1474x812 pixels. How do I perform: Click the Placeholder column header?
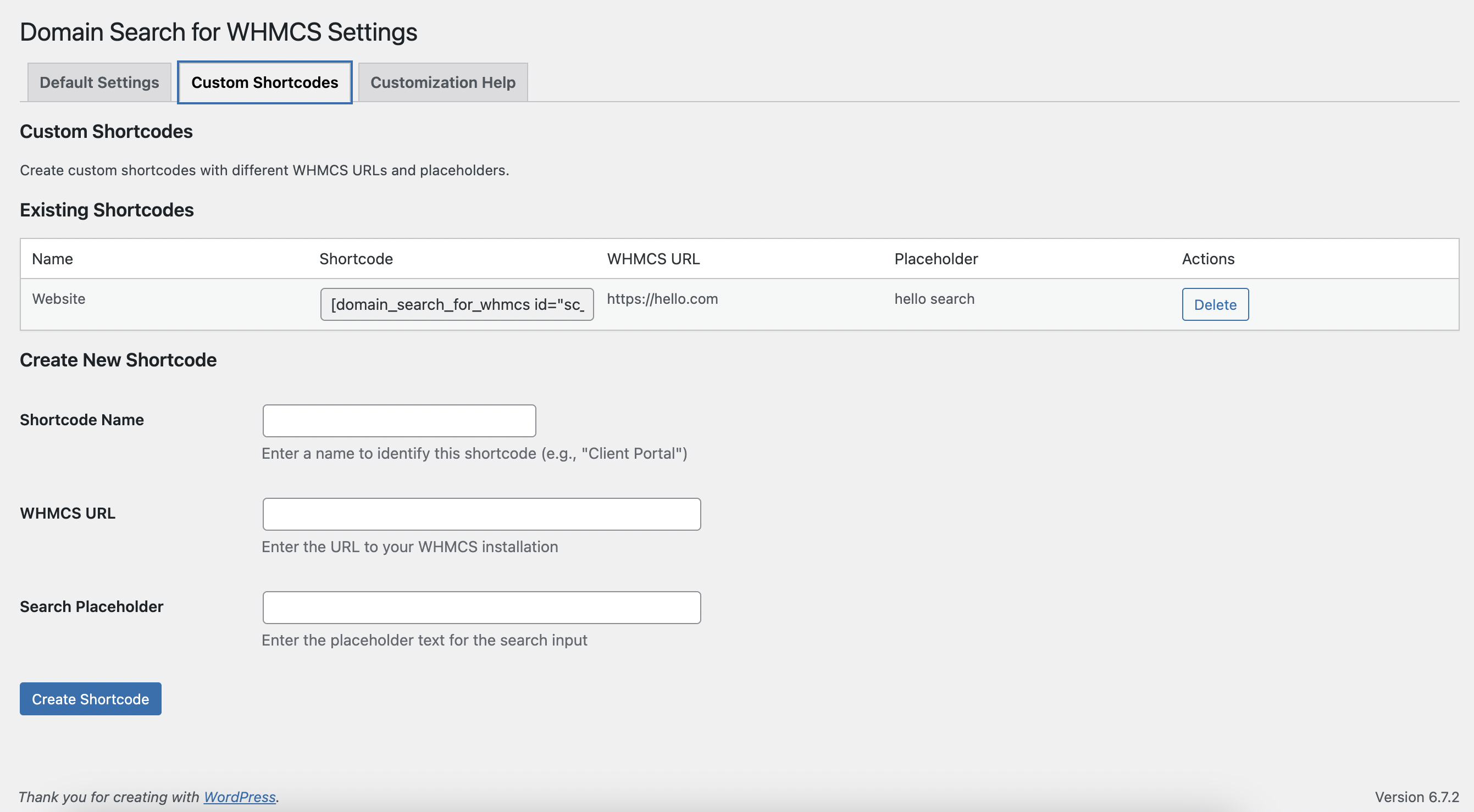point(935,258)
